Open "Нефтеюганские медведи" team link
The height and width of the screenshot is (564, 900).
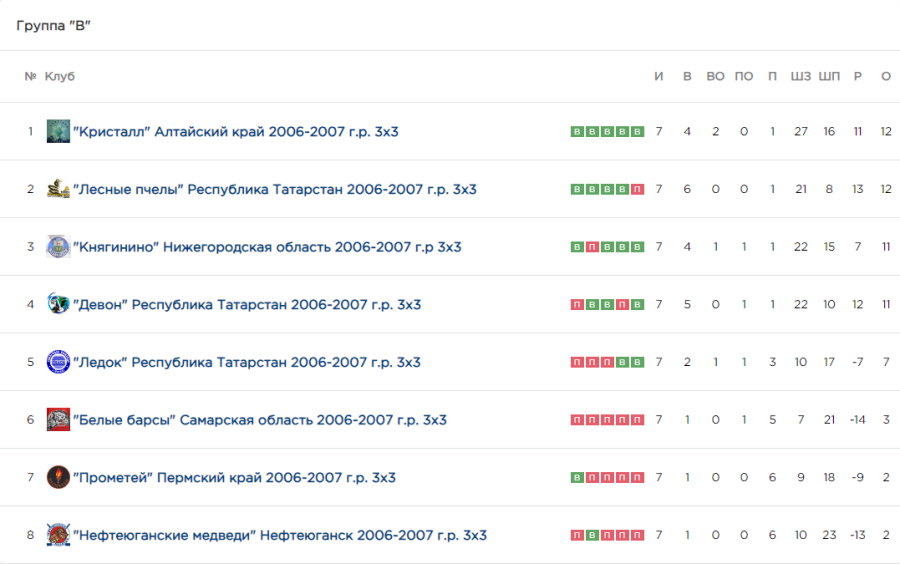coord(279,535)
